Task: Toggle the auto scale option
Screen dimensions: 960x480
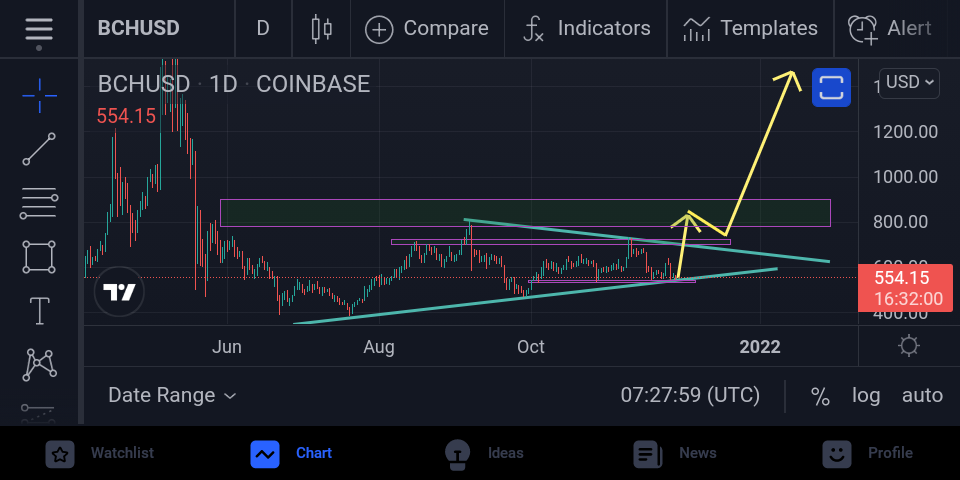Action: (922, 396)
